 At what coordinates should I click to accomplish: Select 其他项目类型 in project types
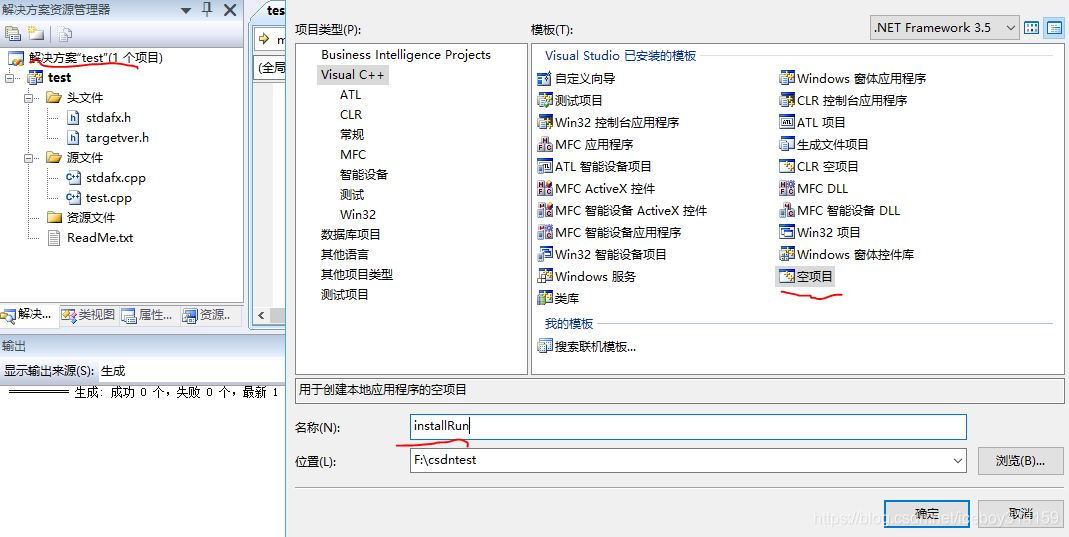pos(357,275)
